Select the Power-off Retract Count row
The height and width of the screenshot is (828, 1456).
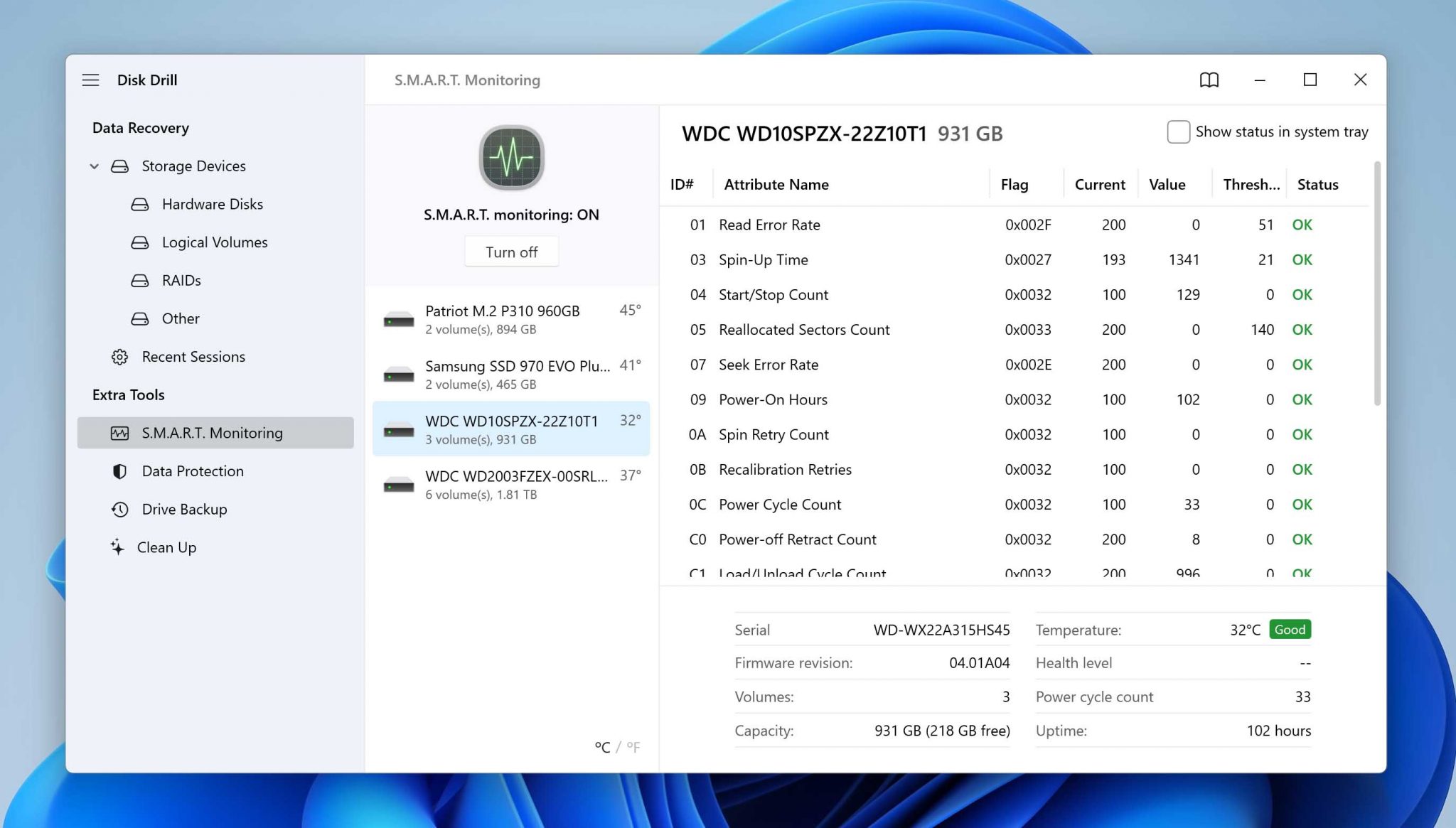(x=1014, y=539)
